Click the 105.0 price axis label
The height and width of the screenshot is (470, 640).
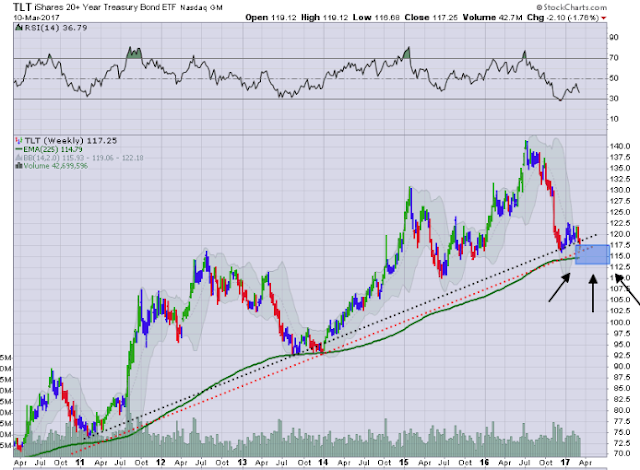pyautogui.click(x=620, y=300)
